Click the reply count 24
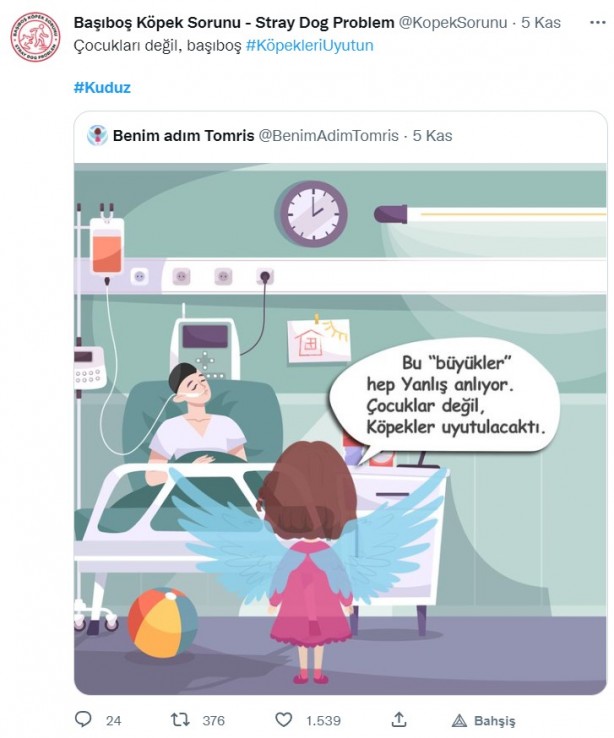 [x=113, y=720]
